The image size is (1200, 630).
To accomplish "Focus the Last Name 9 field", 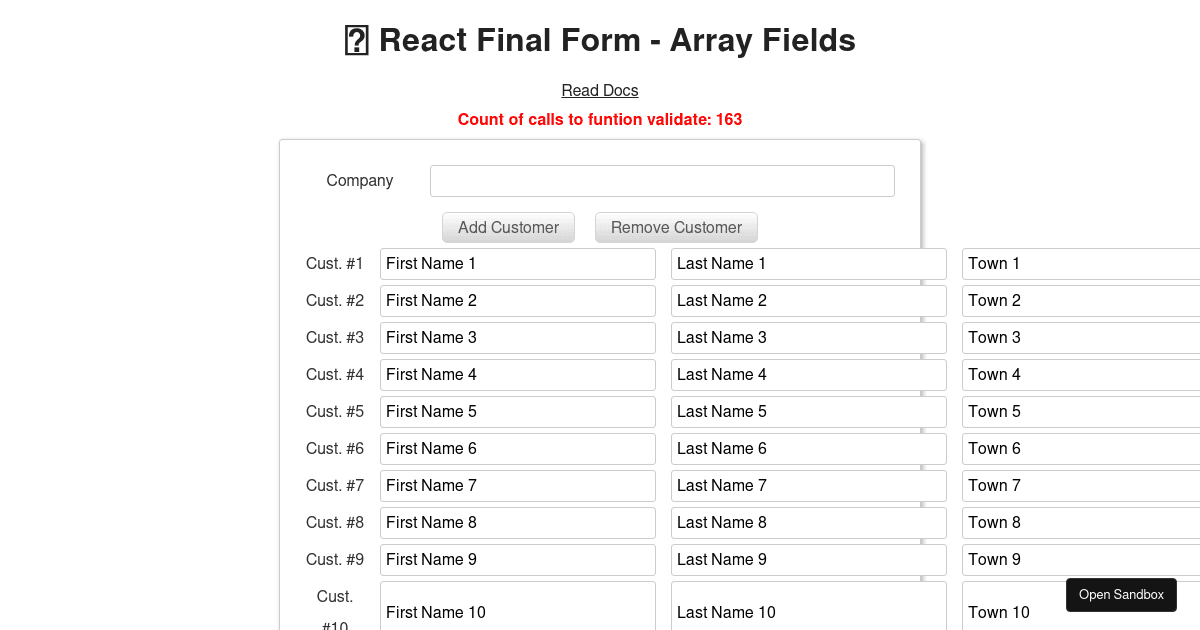I will pyautogui.click(x=809, y=560).
